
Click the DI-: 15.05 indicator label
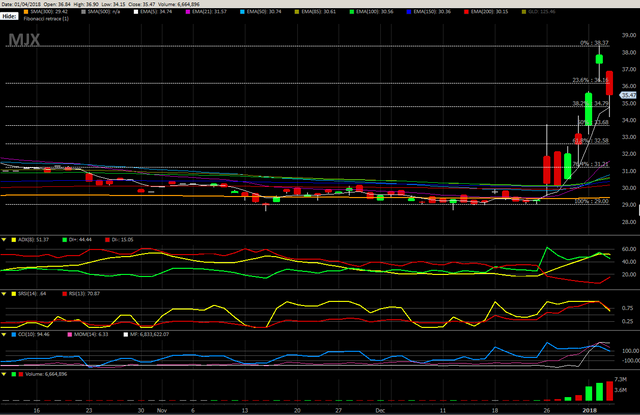[x=122, y=240]
